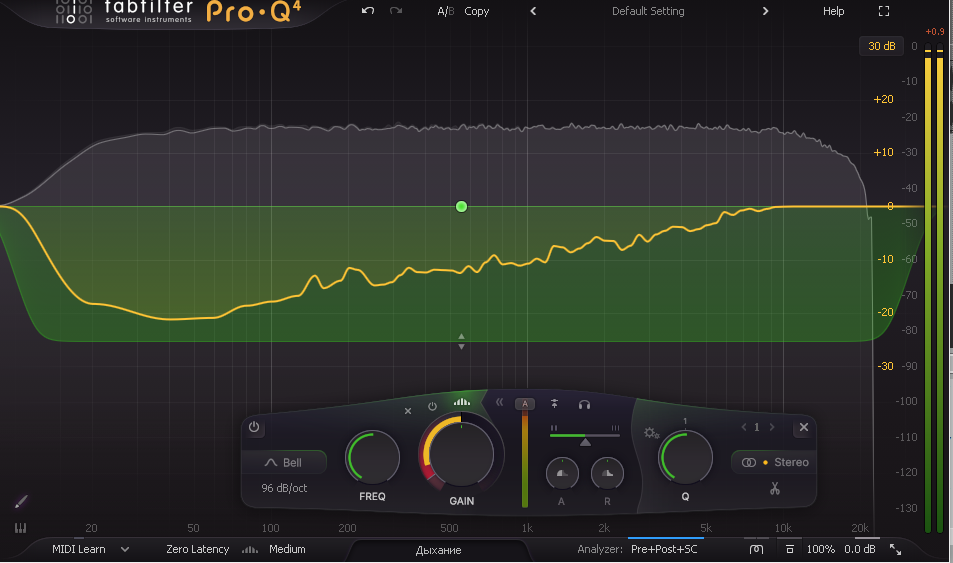Open the Zero Latency processing mode menu
Screen dimensions: 953x563
pyautogui.click(x=198, y=550)
